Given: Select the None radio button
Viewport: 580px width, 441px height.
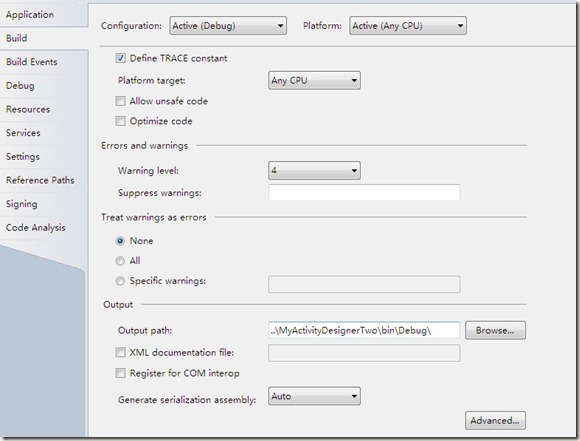Looking at the screenshot, I should click(x=120, y=241).
